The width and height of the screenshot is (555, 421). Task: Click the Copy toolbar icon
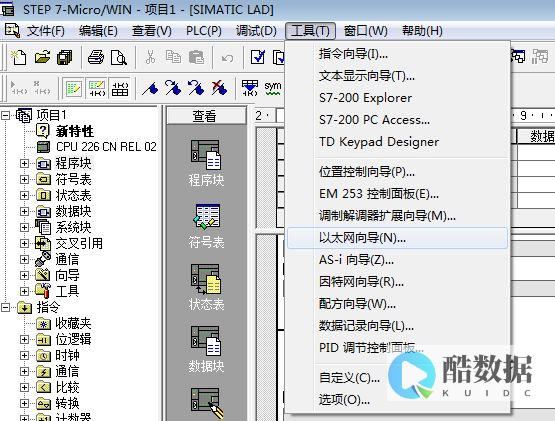173,57
